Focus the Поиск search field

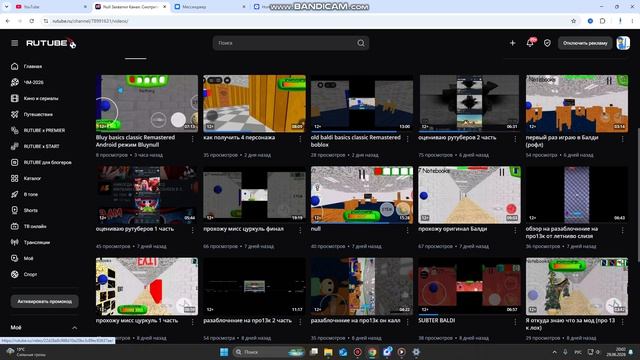[291, 43]
